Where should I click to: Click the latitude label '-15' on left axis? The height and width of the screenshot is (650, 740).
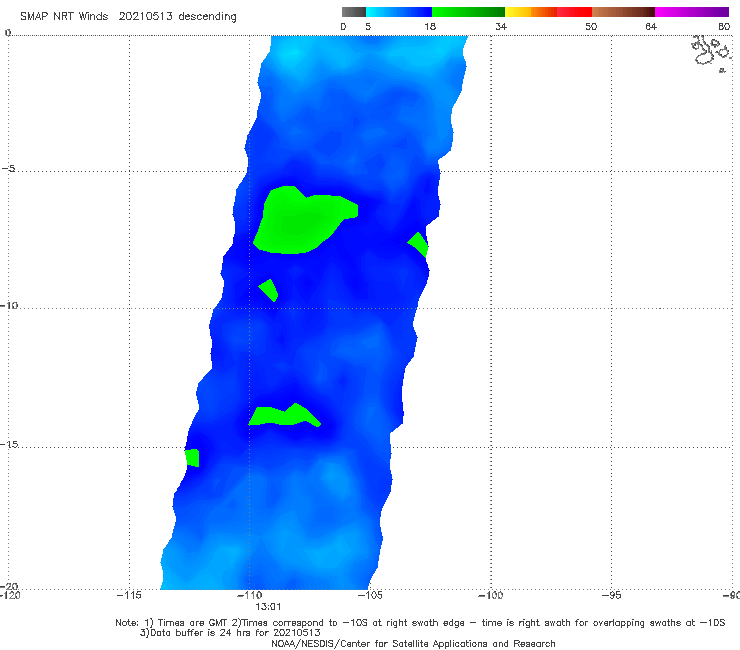click(x=9, y=444)
